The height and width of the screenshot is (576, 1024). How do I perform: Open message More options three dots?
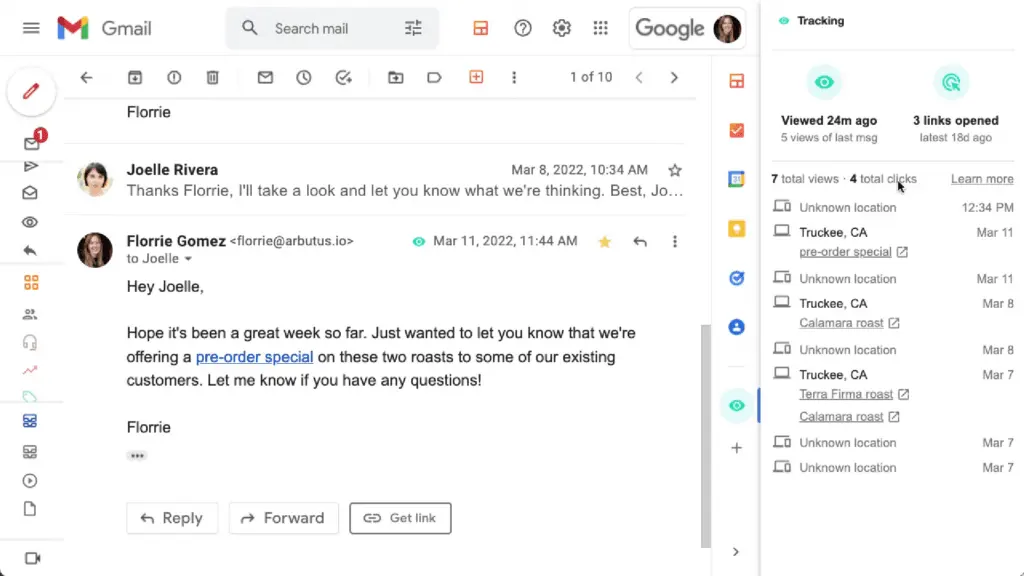[x=675, y=242]
